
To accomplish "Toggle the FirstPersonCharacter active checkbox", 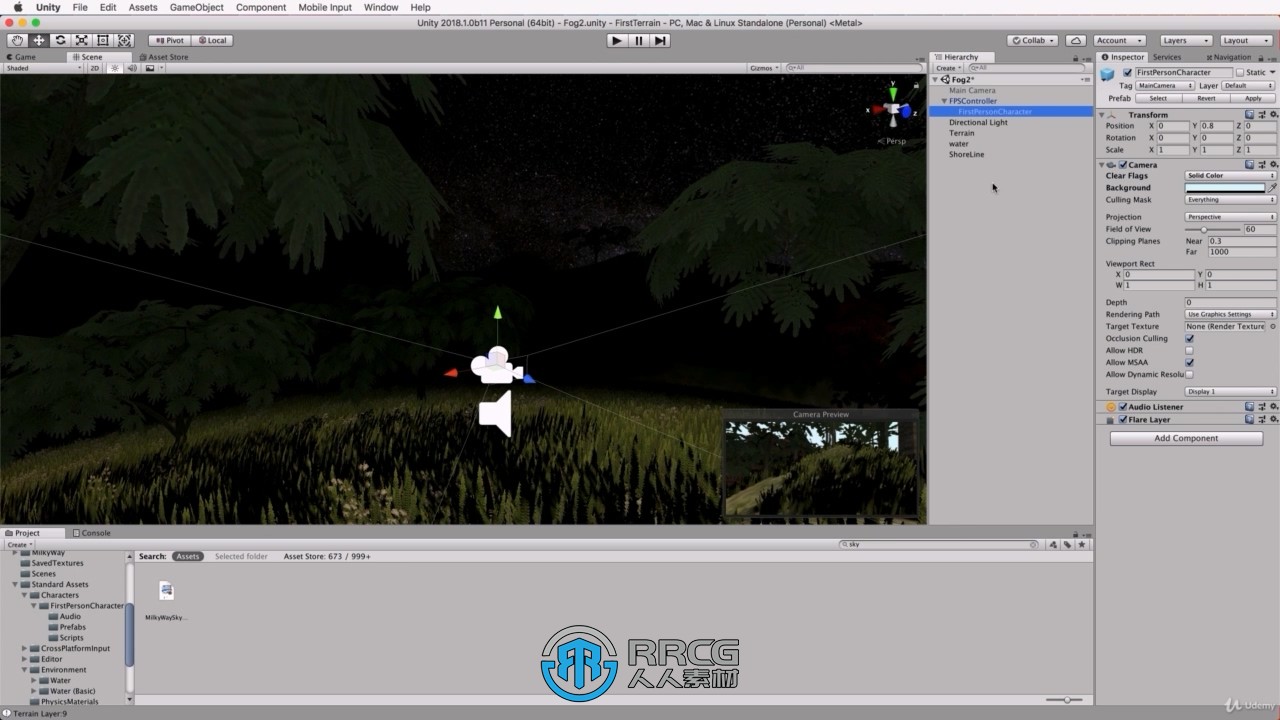I will [x=1128, y=73].
